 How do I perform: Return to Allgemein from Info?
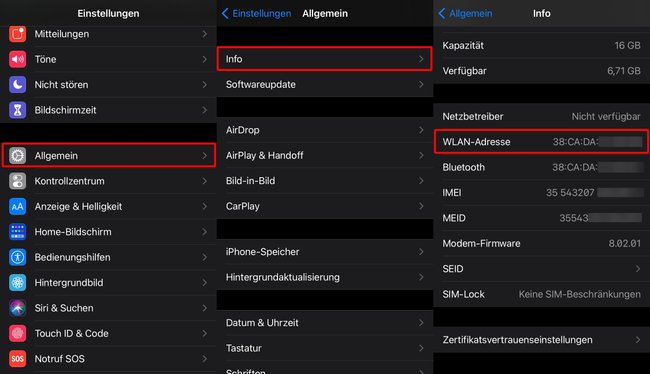coord(465,13)
